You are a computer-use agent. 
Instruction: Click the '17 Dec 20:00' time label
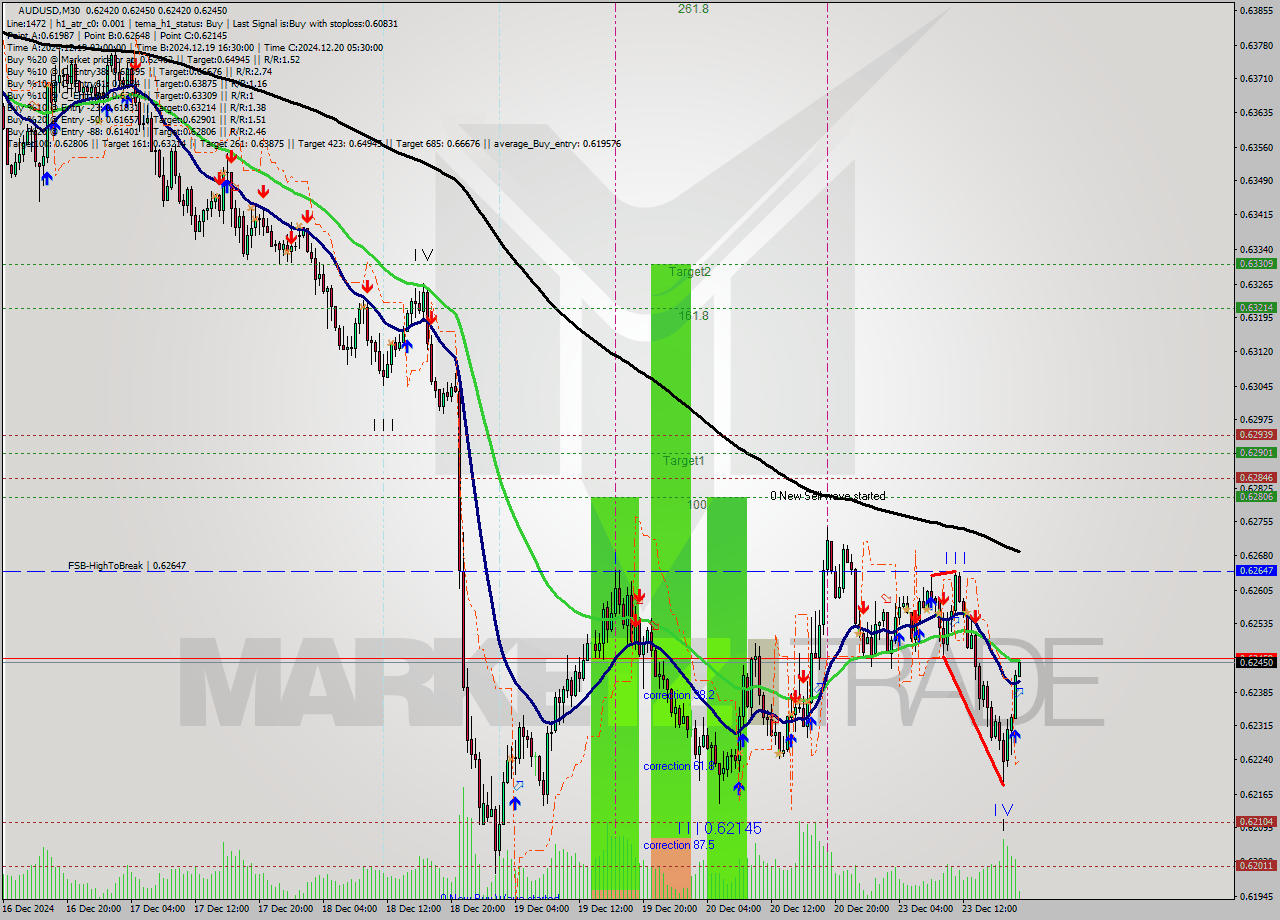tap(287, 910)
